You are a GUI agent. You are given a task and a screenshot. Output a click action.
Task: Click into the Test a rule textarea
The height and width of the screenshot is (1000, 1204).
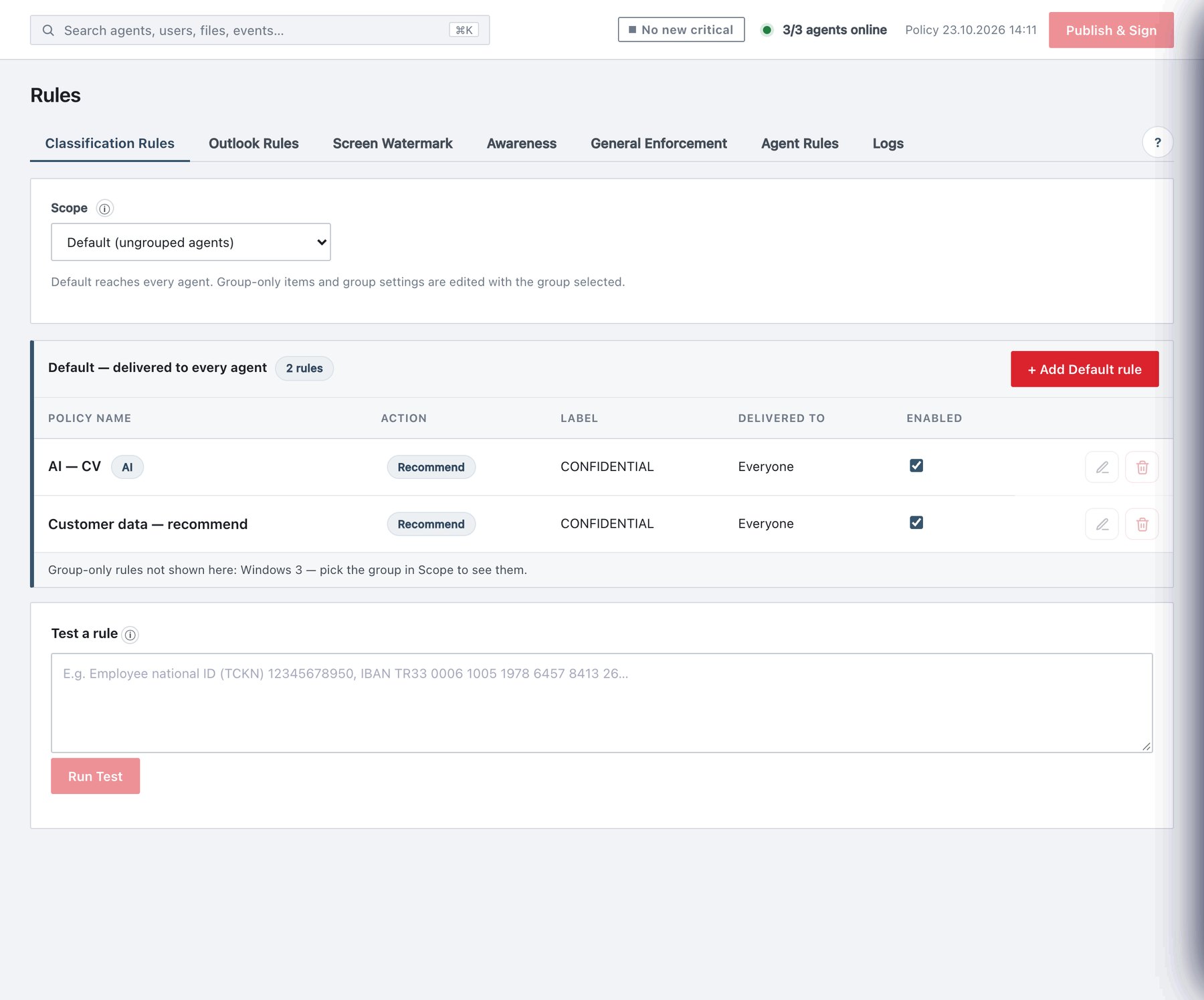point(601,703)
